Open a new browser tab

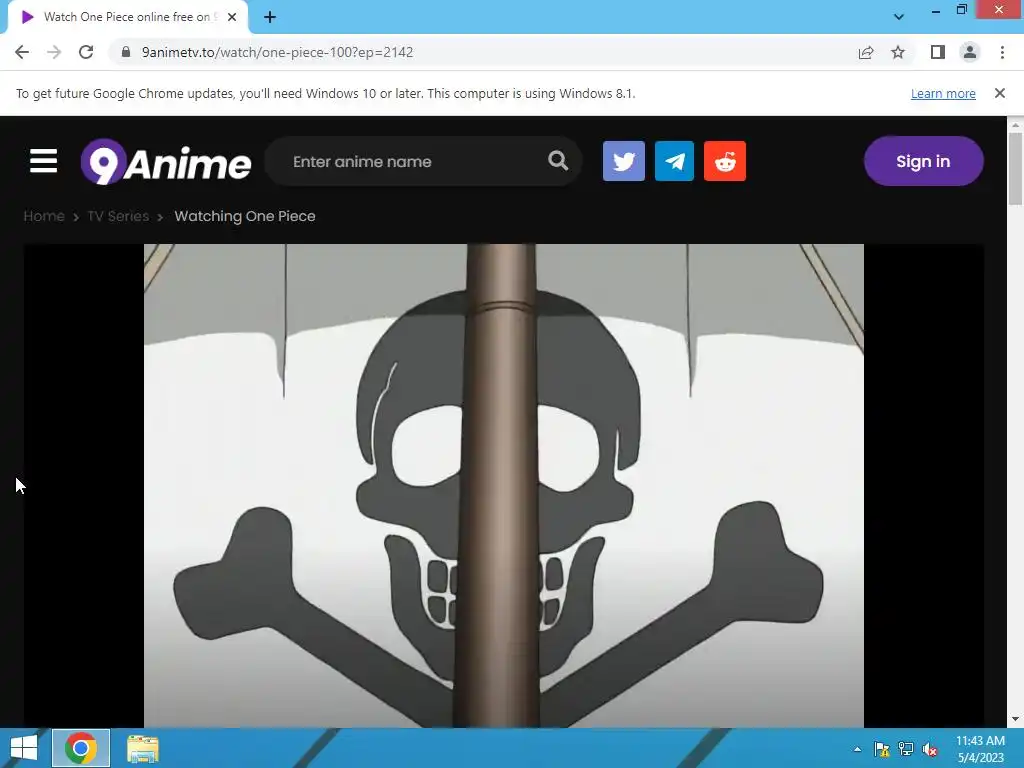270,17
